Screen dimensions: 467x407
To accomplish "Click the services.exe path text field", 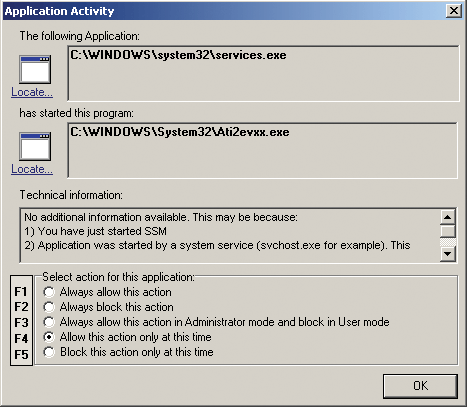I will tap(263, 73).
